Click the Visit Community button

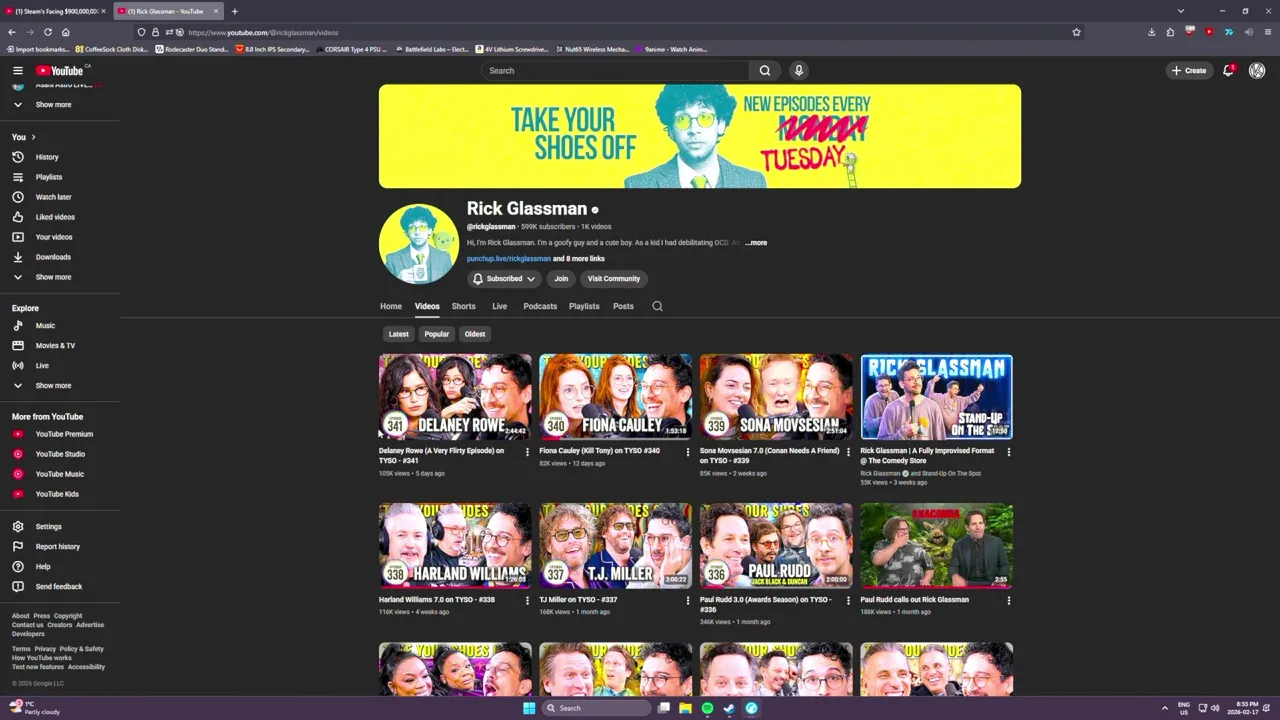[x=614, y=279]
